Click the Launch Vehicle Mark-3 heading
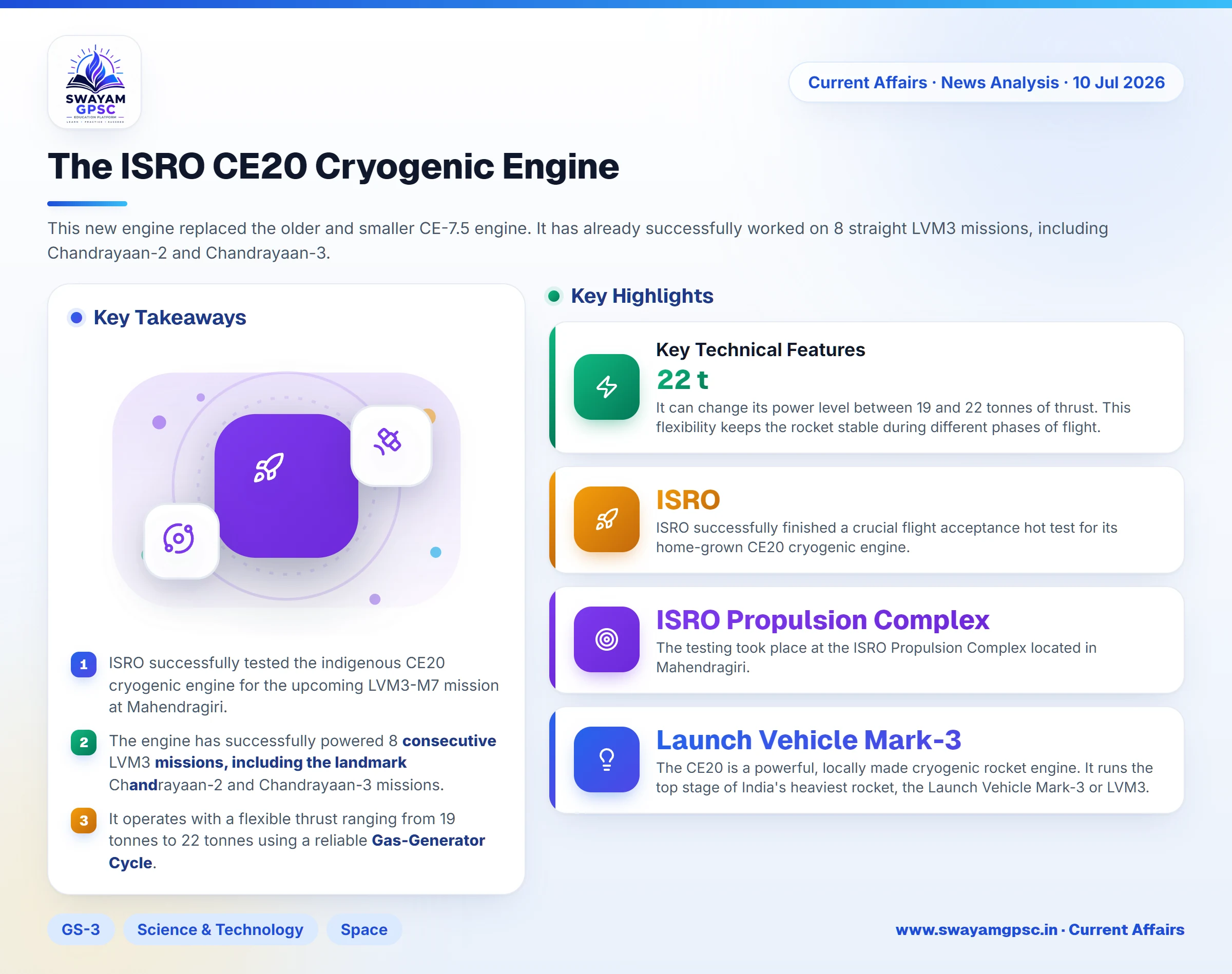This screenshot has height=974, width=1232. pyautogui.click(x=809, y=739)
